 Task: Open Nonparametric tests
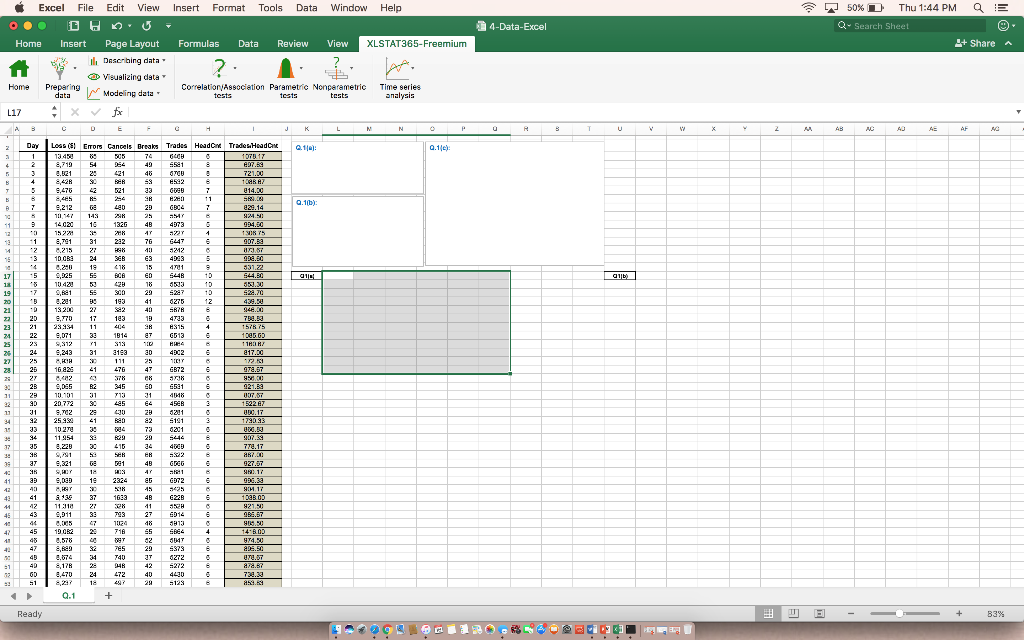(x=339, y=76)
